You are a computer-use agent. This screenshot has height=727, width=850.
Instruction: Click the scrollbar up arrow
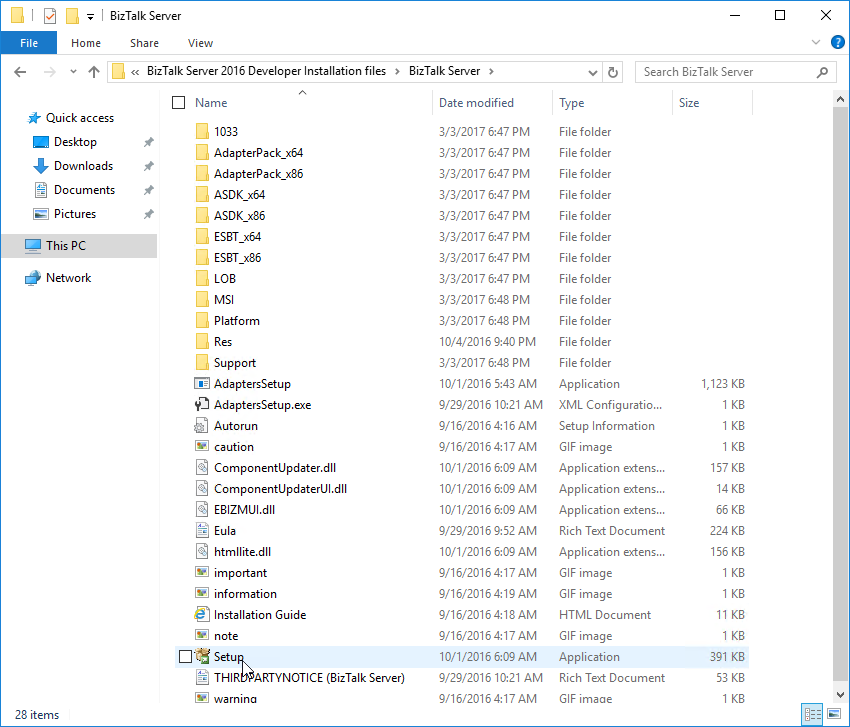840,99
